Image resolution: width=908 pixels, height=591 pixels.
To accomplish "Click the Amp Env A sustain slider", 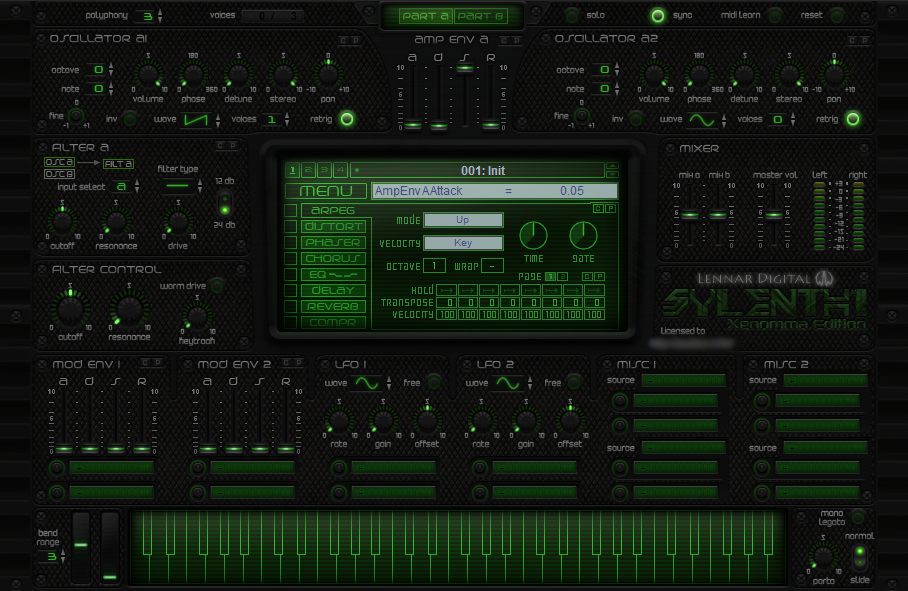I will [x=464, y=68].
